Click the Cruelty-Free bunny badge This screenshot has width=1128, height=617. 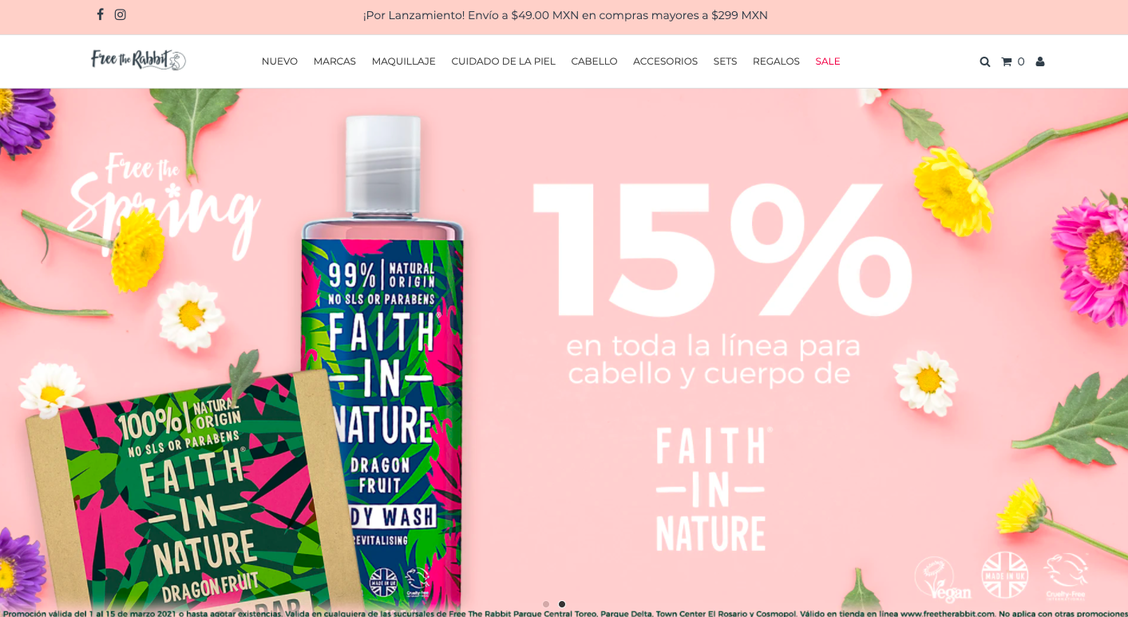[1066, 576]
